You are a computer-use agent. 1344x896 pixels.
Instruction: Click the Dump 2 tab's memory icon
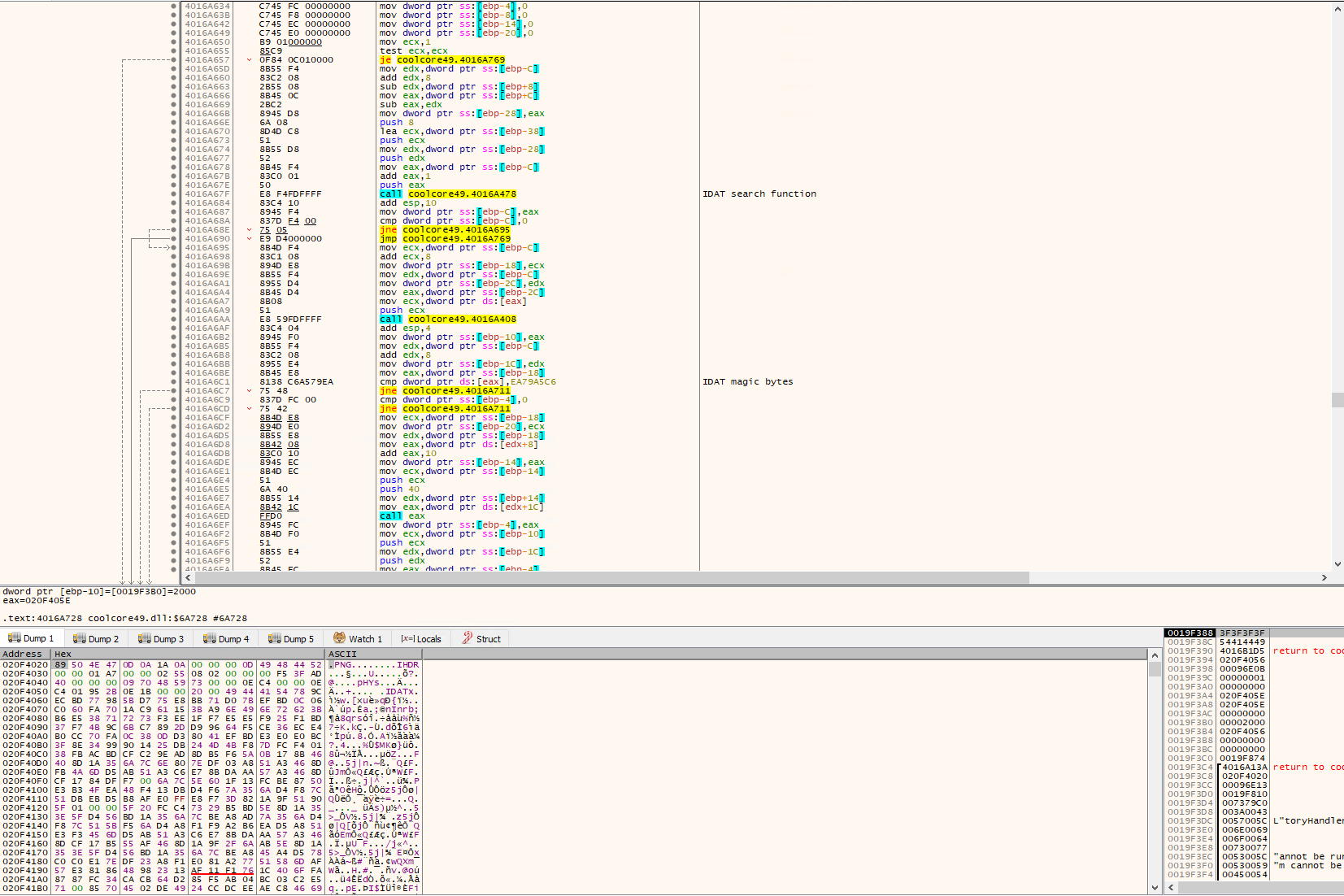tap(79, 638)
